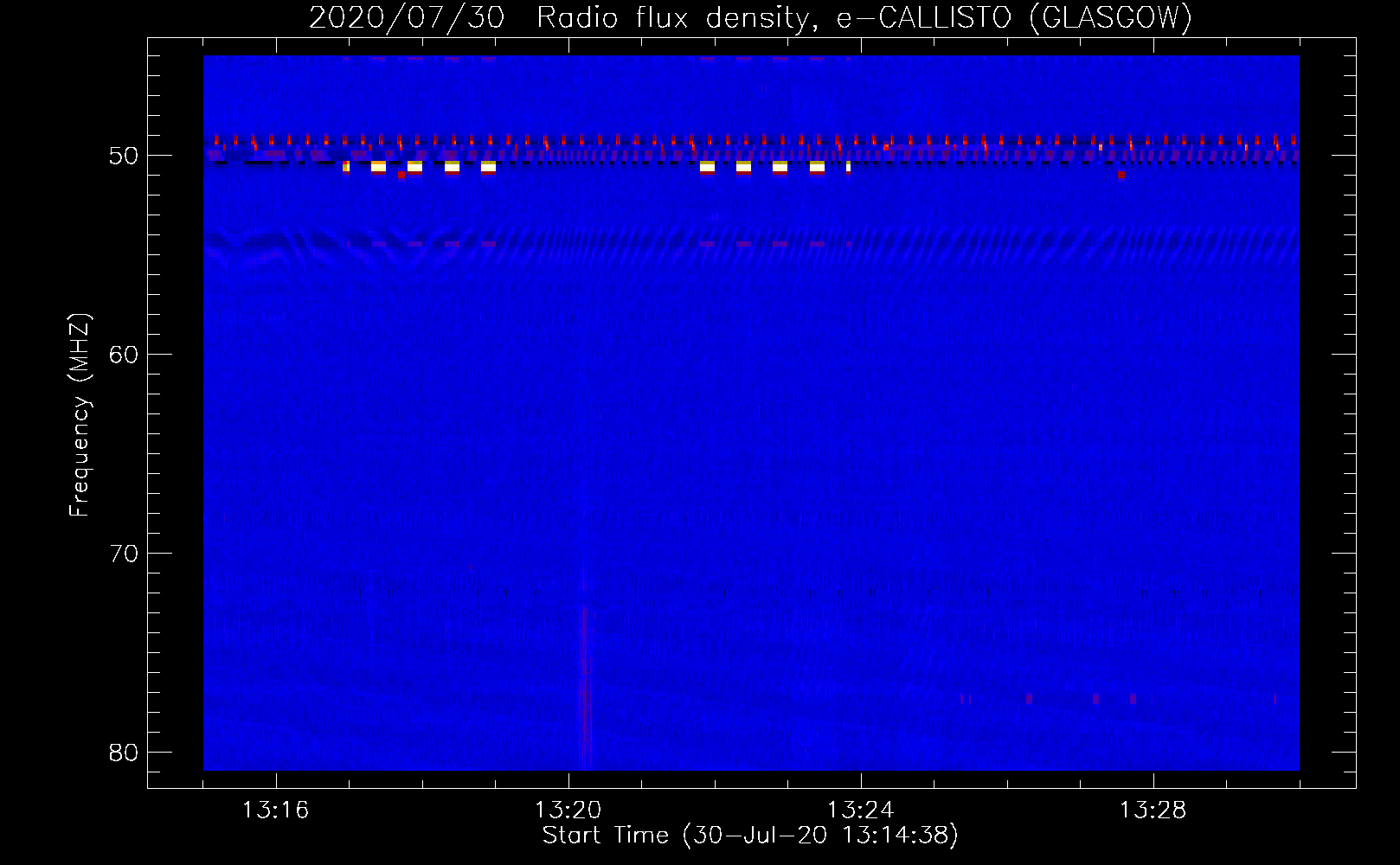The image size is (1400, 865).
Task: Click the 13:16 time tick label
Action: coord(275,811)
